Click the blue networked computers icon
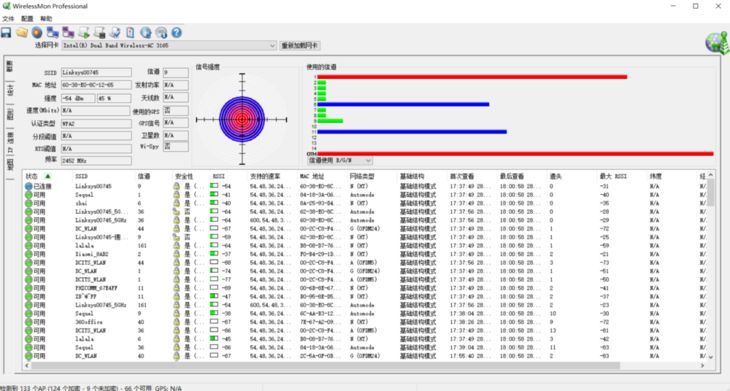The height and width of the screenshot is (391, 730). [x=53, y=33]
